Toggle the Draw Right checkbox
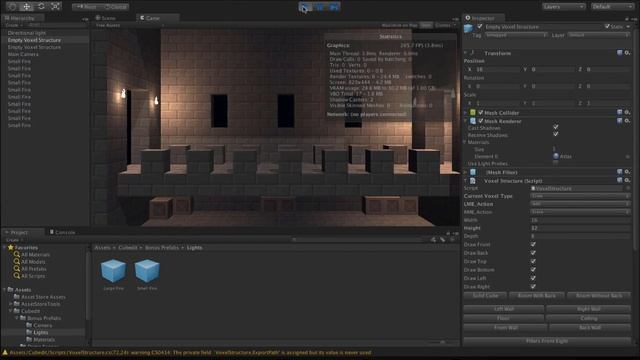This screenshot has width=640, height=360. [x=533, y=287]
